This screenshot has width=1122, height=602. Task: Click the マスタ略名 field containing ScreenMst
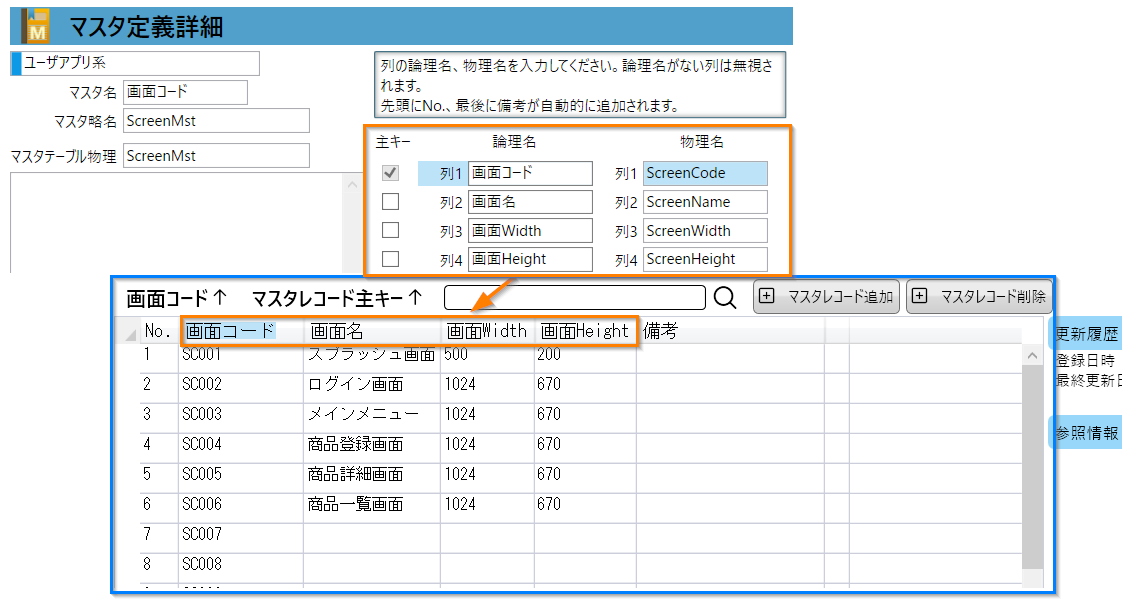pyautogui.click(x=216, y=121)
